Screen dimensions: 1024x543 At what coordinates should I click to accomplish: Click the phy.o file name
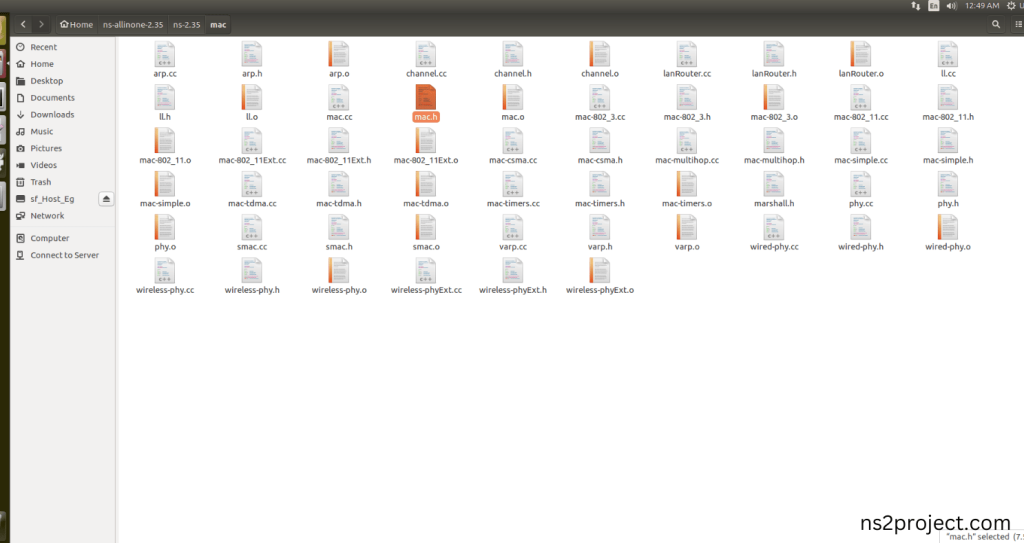click(165, 247)
